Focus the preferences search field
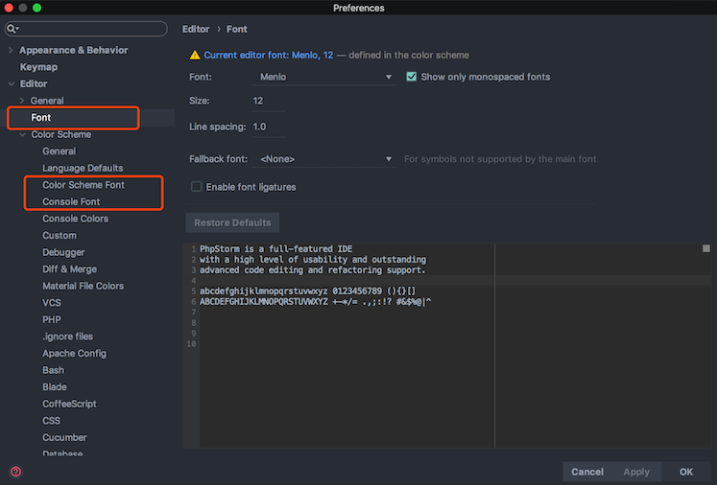The height and width of the screenshot is (485, 717). (x=86, y=29)
